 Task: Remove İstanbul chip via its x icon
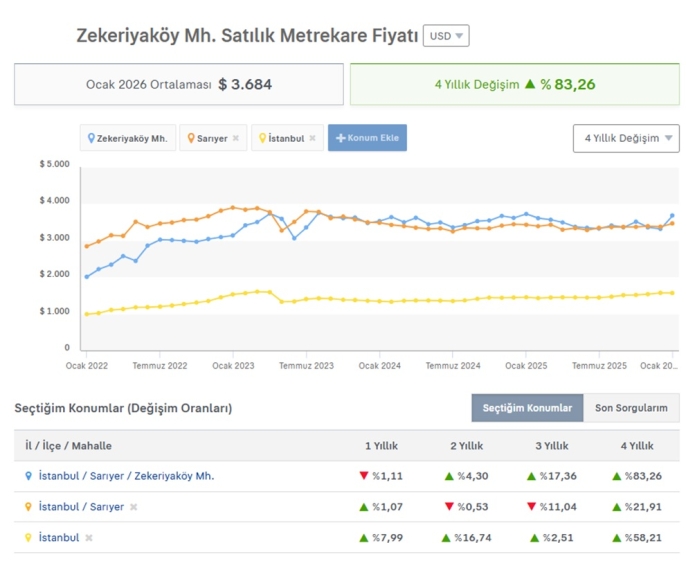pos(312,138)
